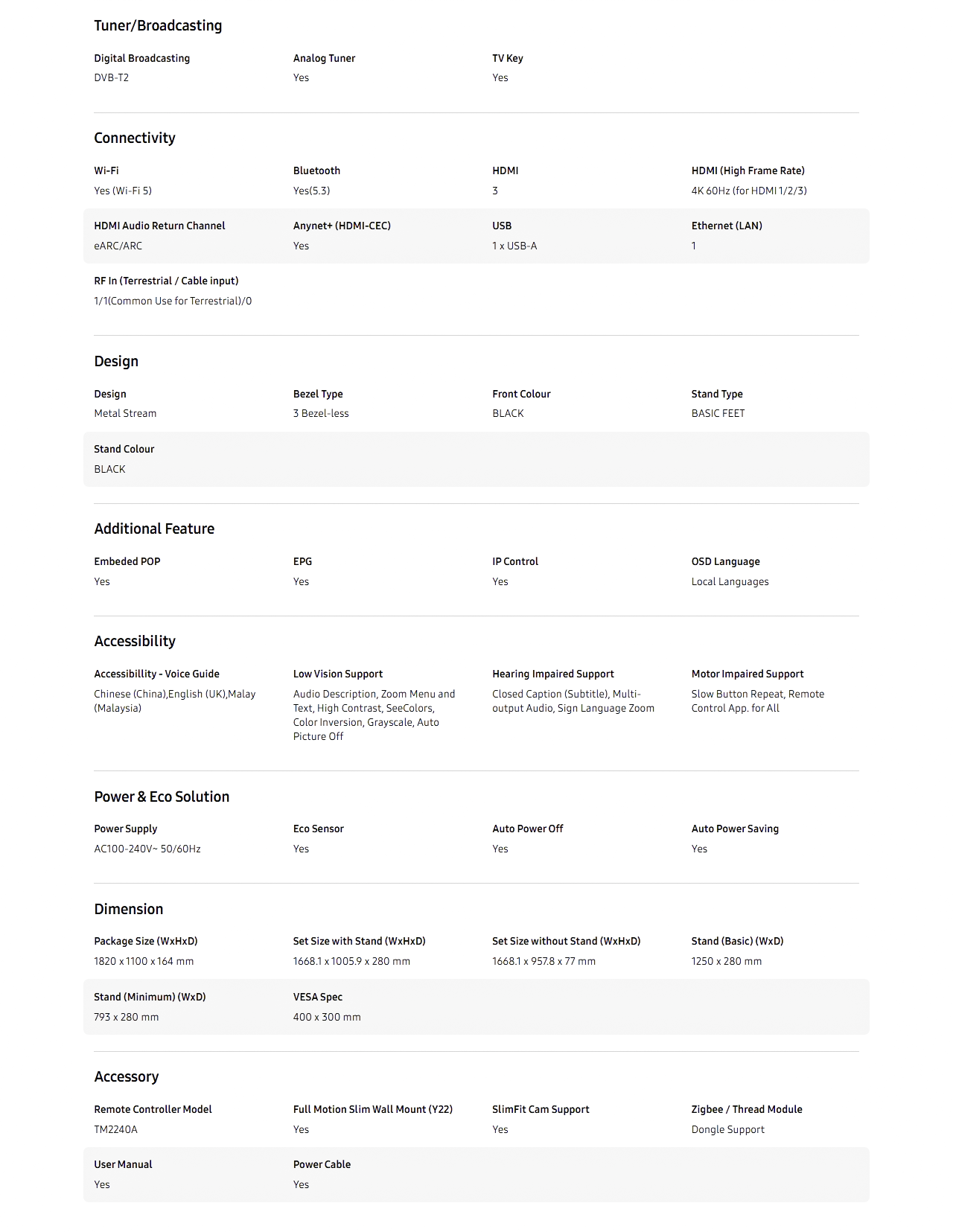The width and height of the screenshot is (953, 1232).
Task: Select the Power & Eco Solution heading
Action: 162,797
